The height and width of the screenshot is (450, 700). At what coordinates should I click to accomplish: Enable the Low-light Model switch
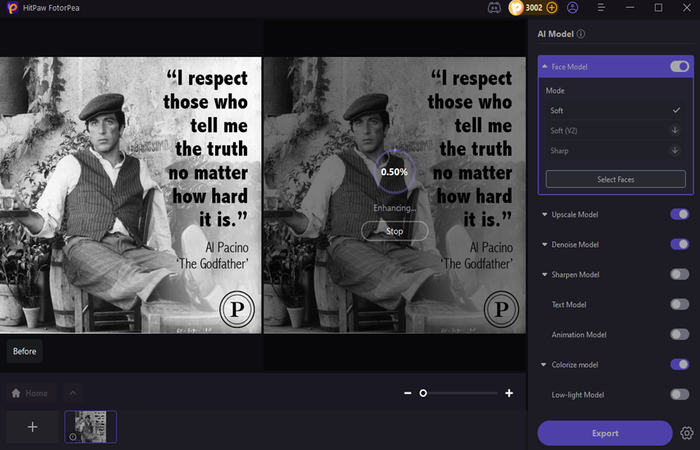(679, 394)
